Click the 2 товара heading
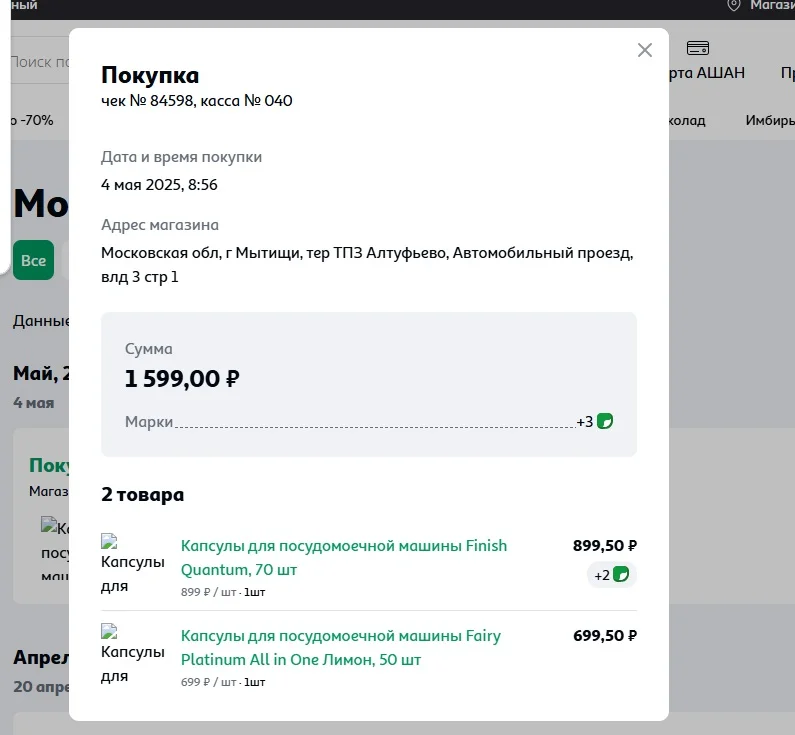Screen dimensions: 795x735 142,494
